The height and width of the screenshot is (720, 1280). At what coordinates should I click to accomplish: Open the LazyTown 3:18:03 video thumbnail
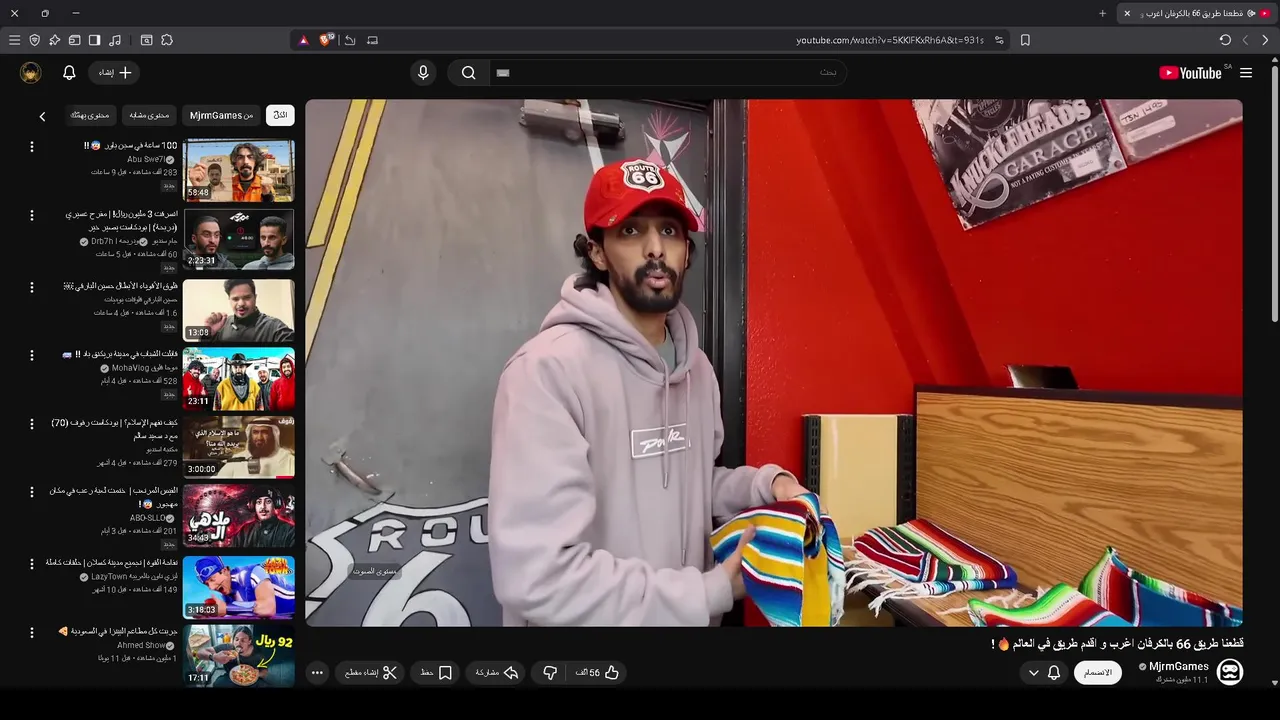click(239, 586)
